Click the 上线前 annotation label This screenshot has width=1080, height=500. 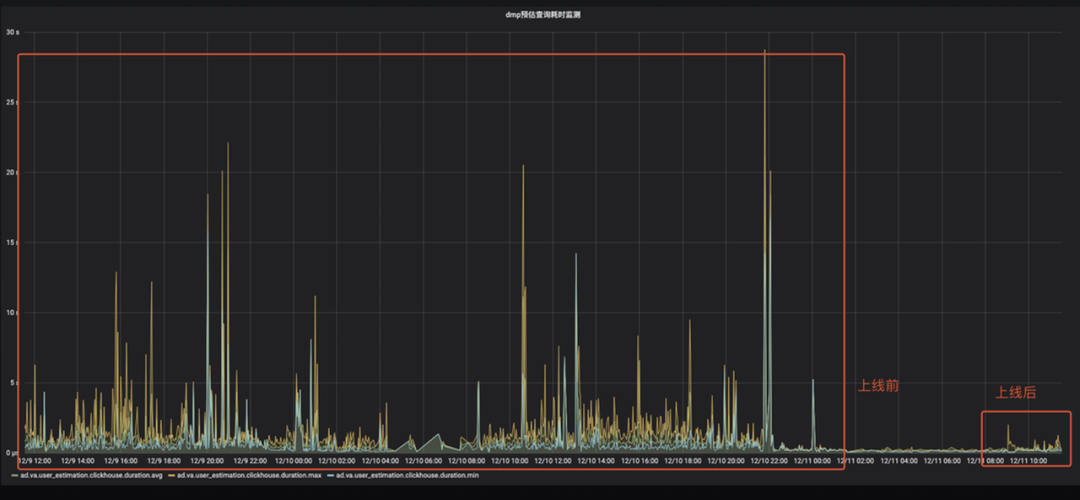[x=878, y=385]
